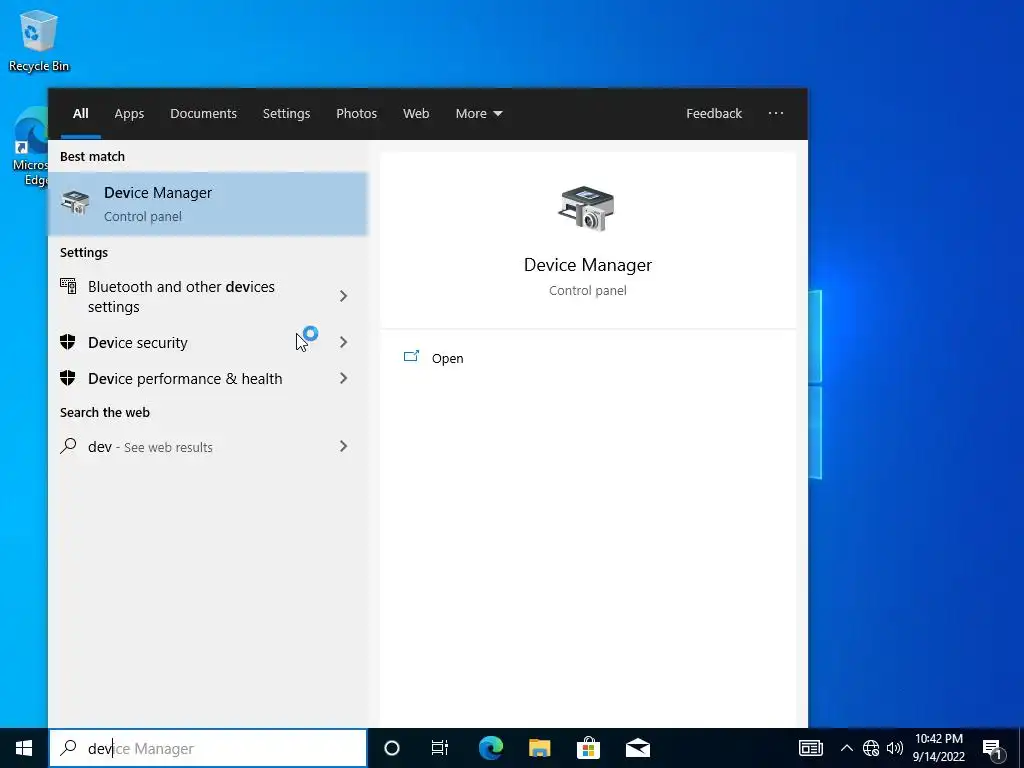Click in the taskbar search box
The image size is (1024, 768).
208,748
